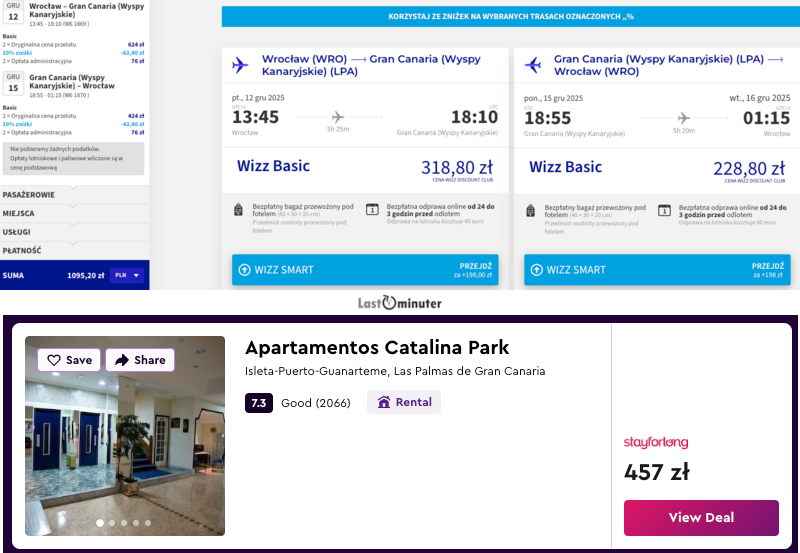The width and height of the screenshot is (800, 553).
Task: Click the return flight baggage icon
Action: click(531, 210)
